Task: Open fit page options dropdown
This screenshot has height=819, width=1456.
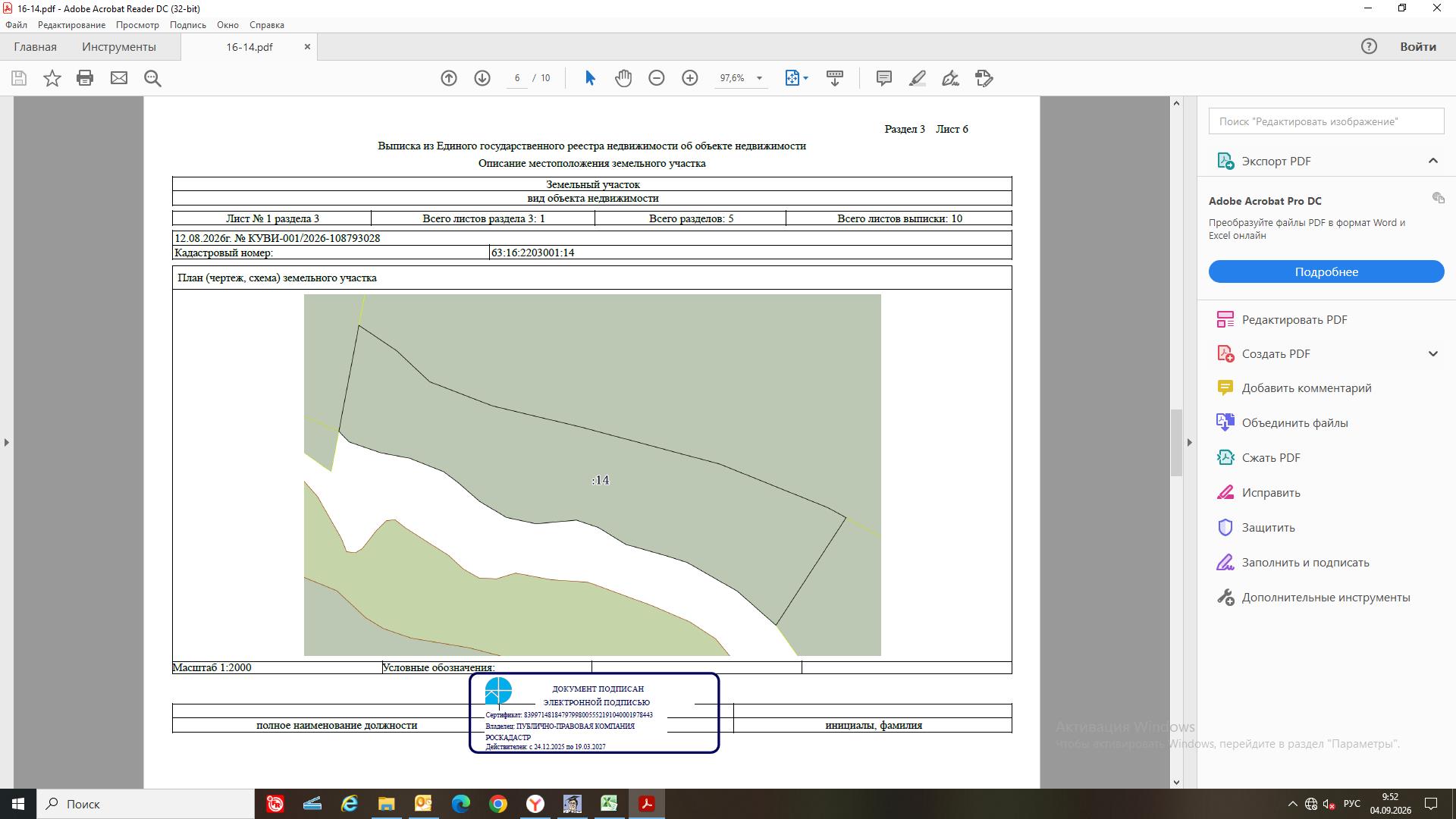Action: pos(797,78)
